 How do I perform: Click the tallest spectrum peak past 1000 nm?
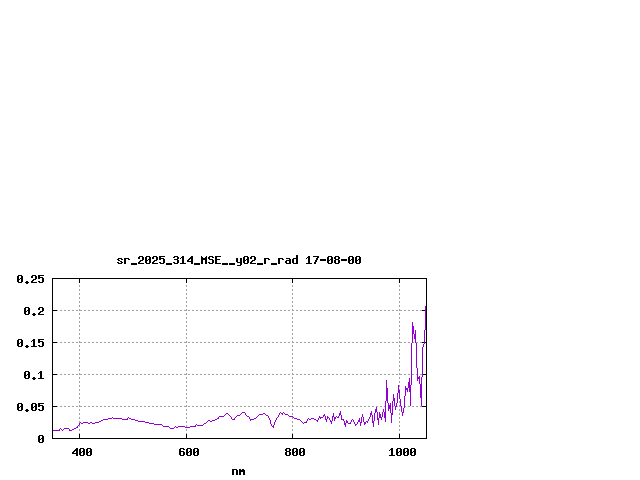(x=412, y=323)
